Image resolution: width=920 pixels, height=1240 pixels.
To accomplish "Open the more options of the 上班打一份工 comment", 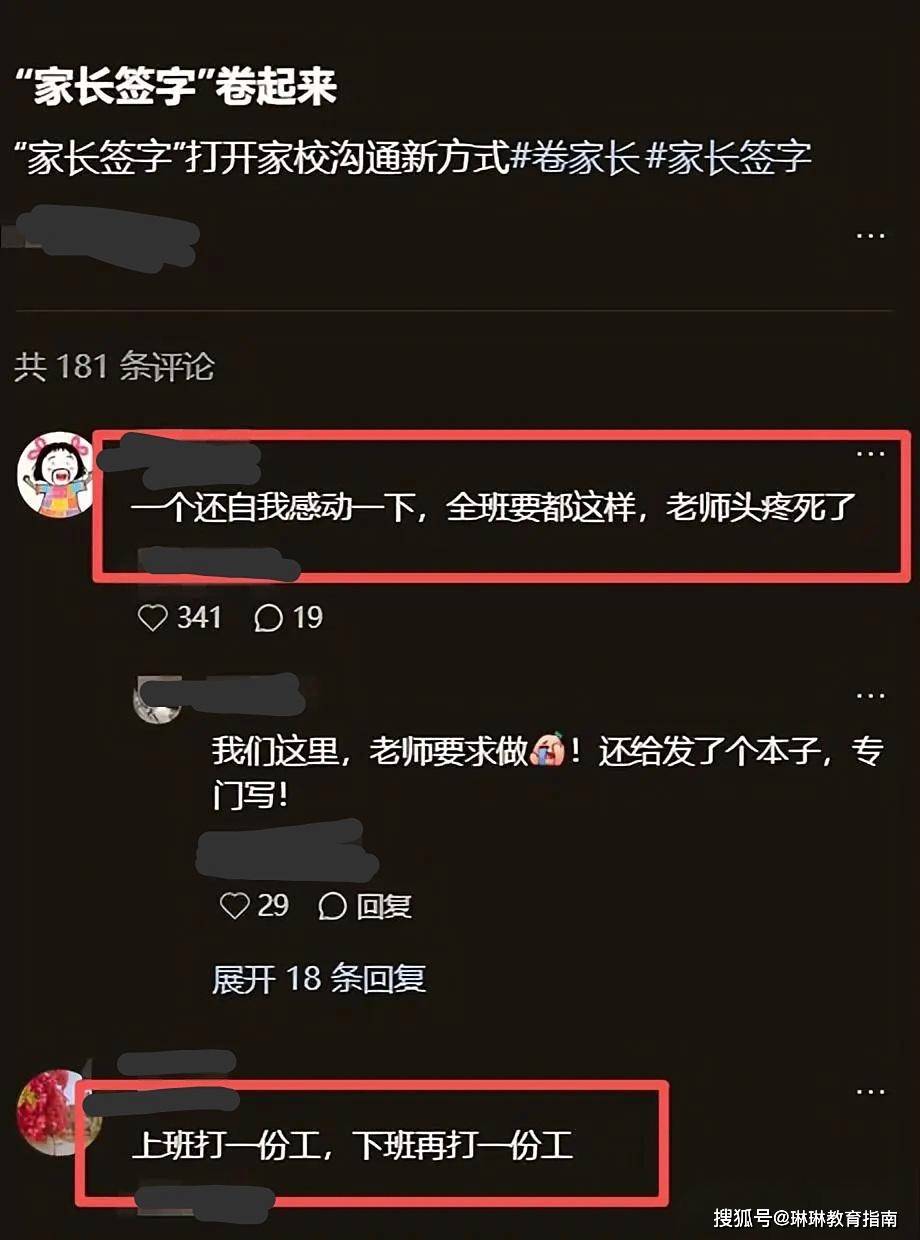I will pyautogui.click(x=871, y=1092).
